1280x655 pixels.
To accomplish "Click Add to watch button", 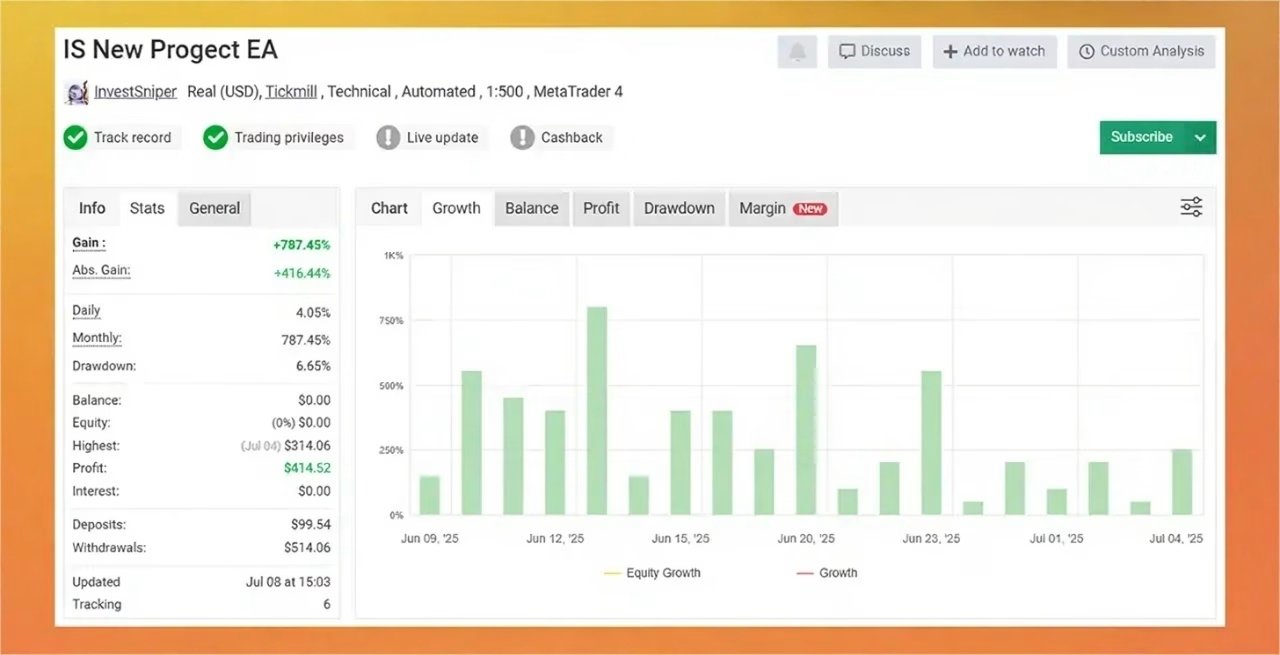I will click(x=994, y=52).
